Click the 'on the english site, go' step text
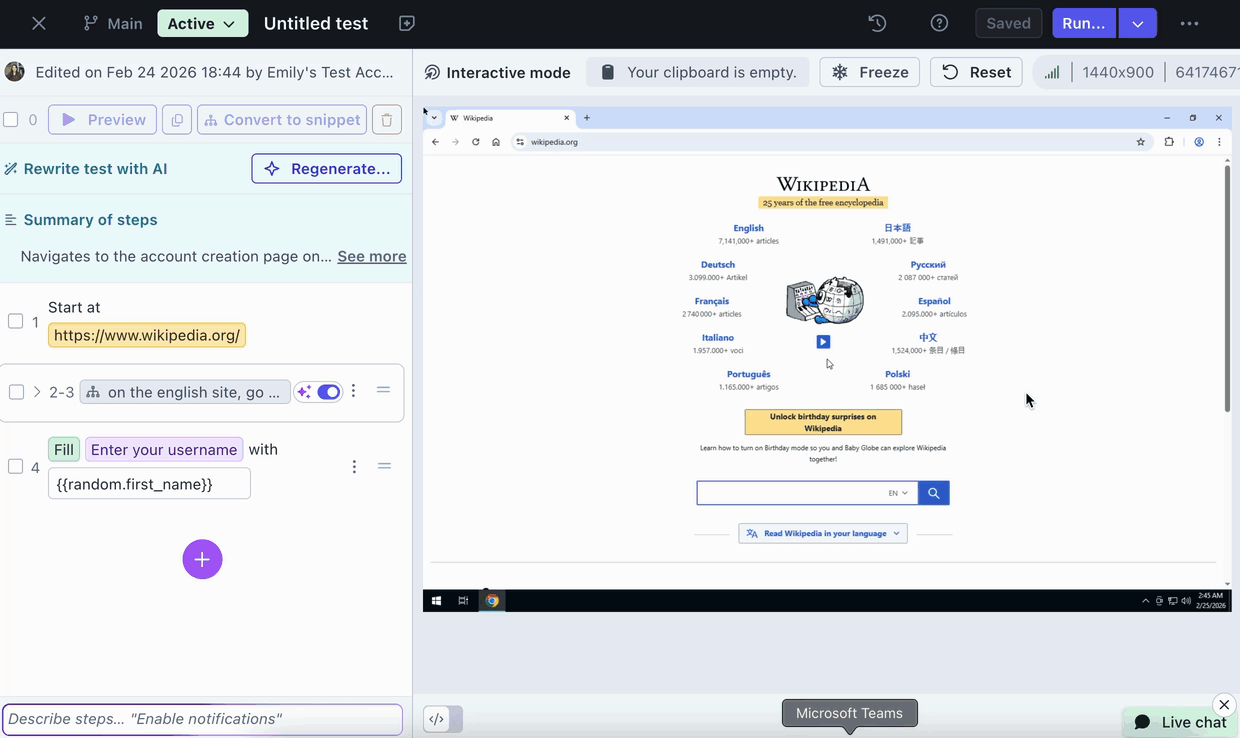 point(193,392)
